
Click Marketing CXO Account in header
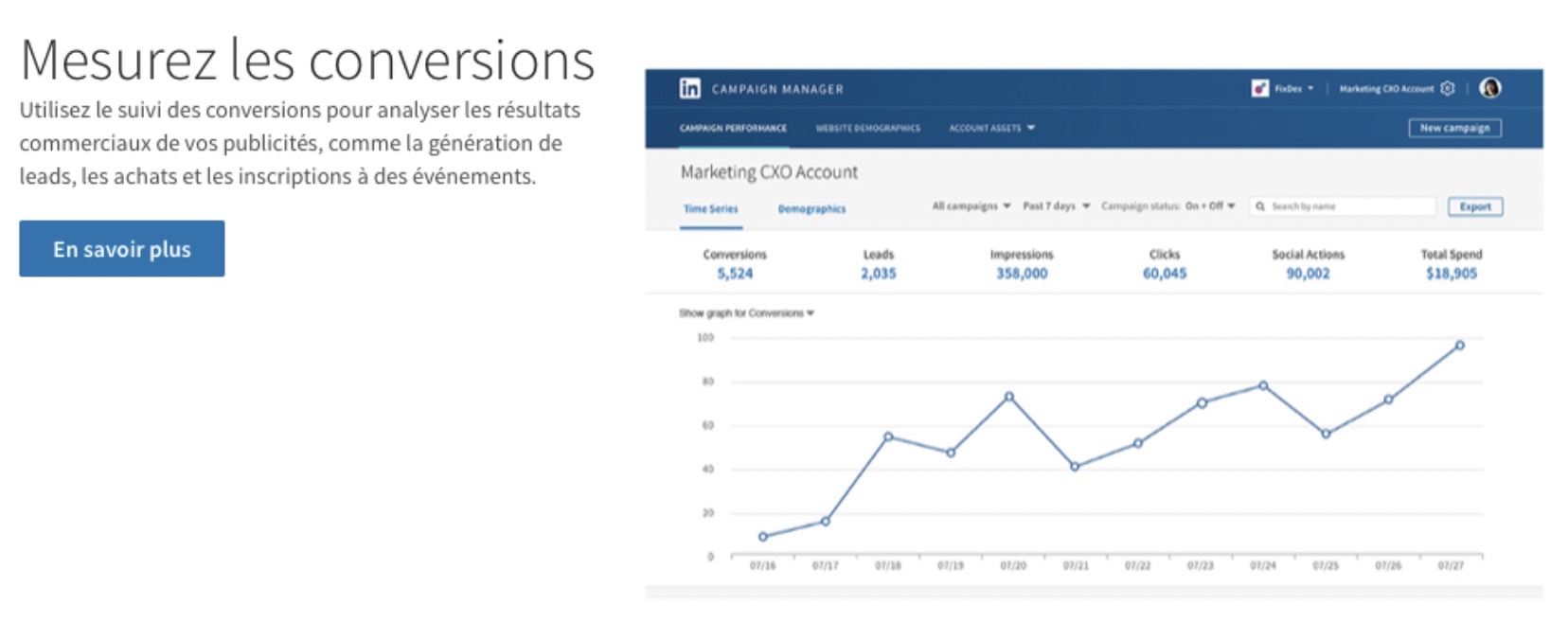pyautogui.click(x=1386, y=89)
